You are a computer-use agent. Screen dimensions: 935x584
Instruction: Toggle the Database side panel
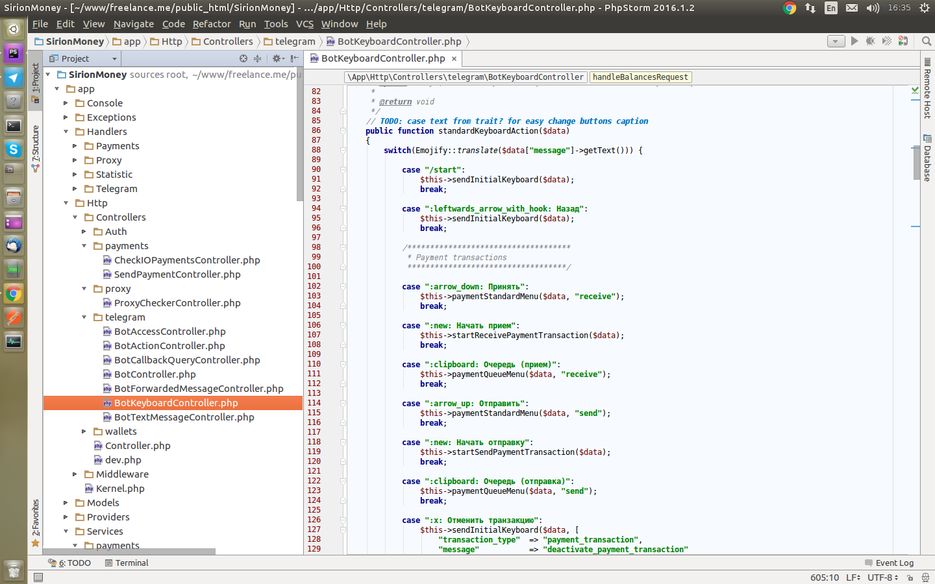click(x=927, y=162)
